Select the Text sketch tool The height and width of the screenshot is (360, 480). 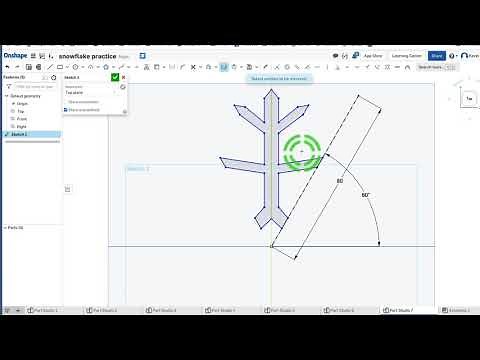point(146,67)
